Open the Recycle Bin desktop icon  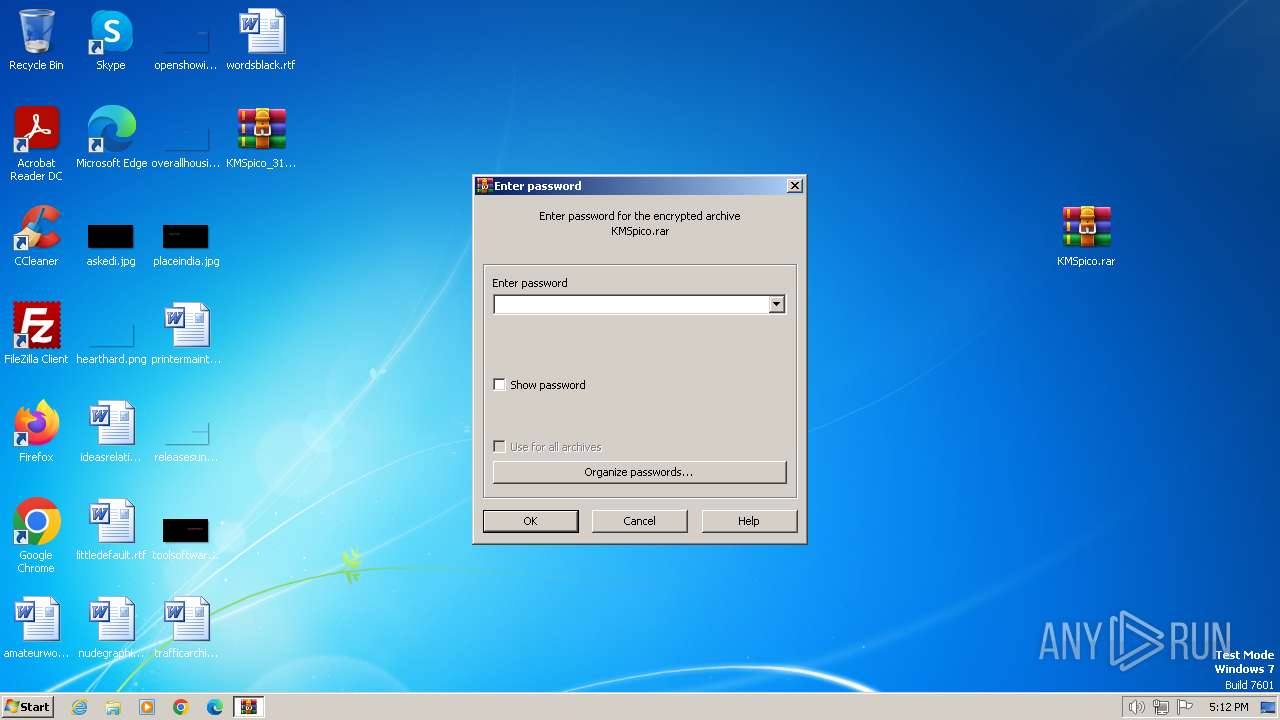coord(36,40)
